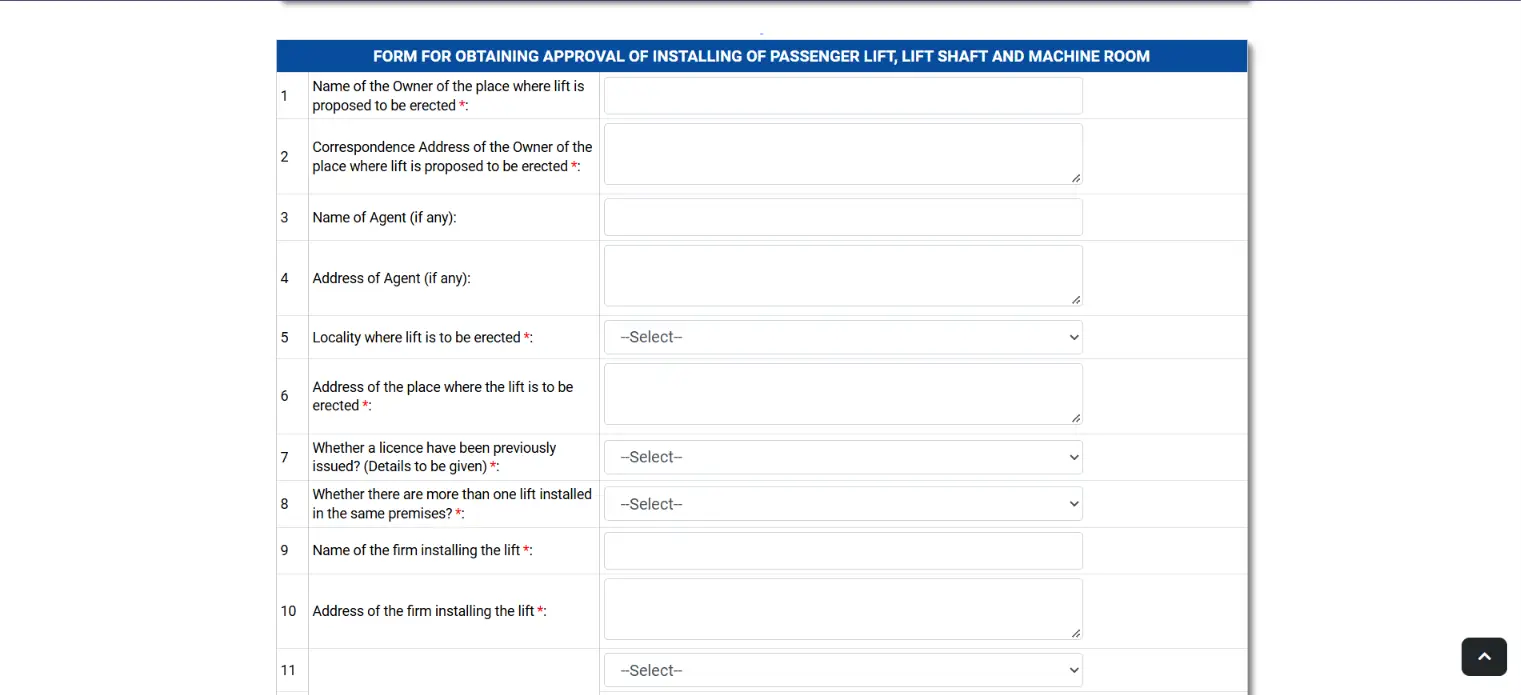Focus the Name of the Owner input field

coord(843,96)
